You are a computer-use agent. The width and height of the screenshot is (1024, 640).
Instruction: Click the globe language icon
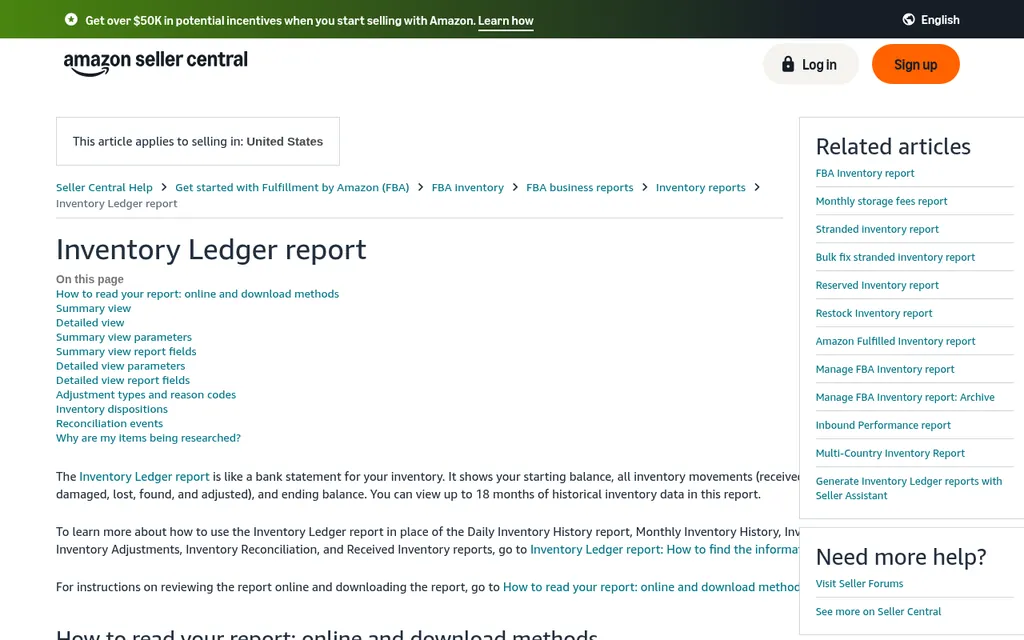point(908,20)
